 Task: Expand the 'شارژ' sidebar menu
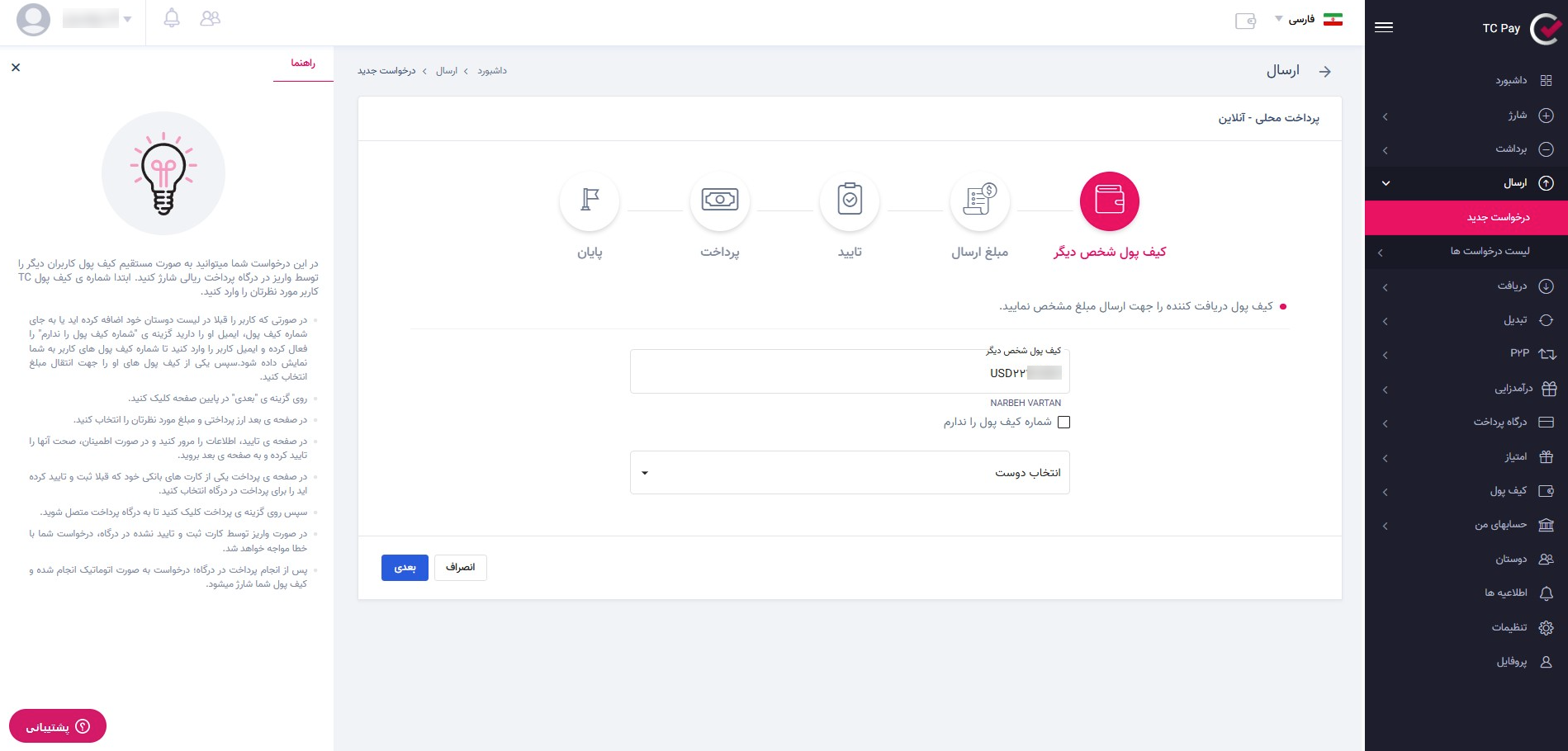(x=1466, y=116)
